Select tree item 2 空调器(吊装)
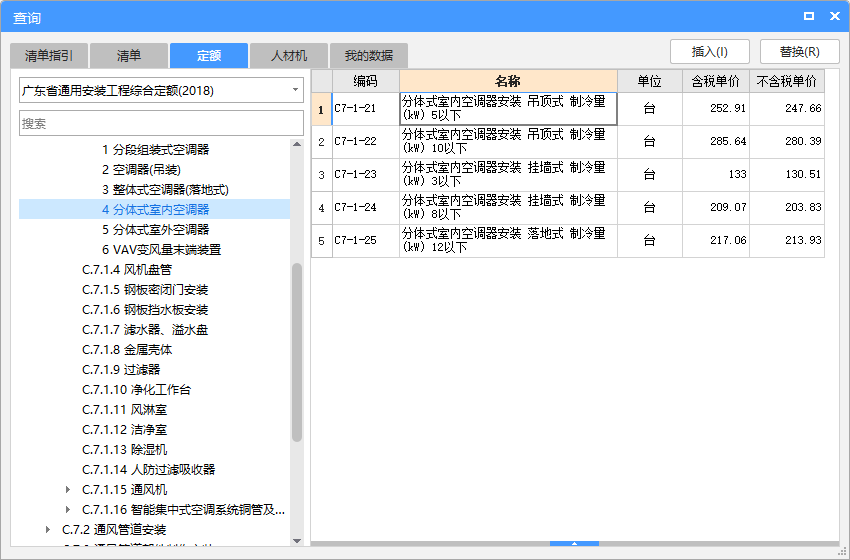850x560 pixels. (x=141, y=170)
